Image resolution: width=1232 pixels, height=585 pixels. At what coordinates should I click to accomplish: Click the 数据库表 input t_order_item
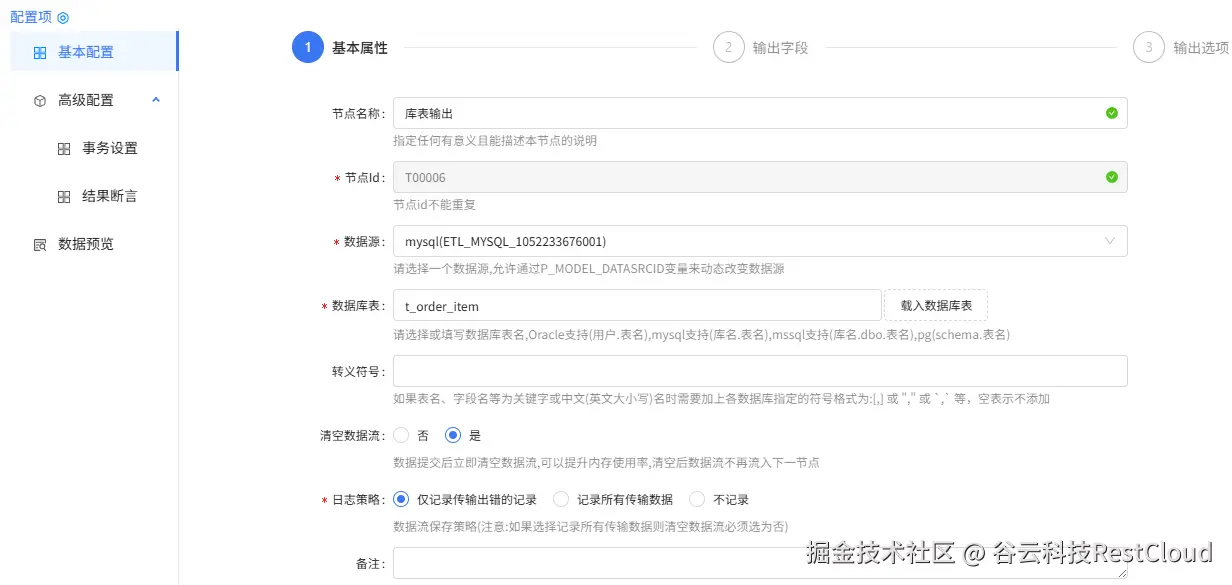pyautogui.click(x=636, y=306)
